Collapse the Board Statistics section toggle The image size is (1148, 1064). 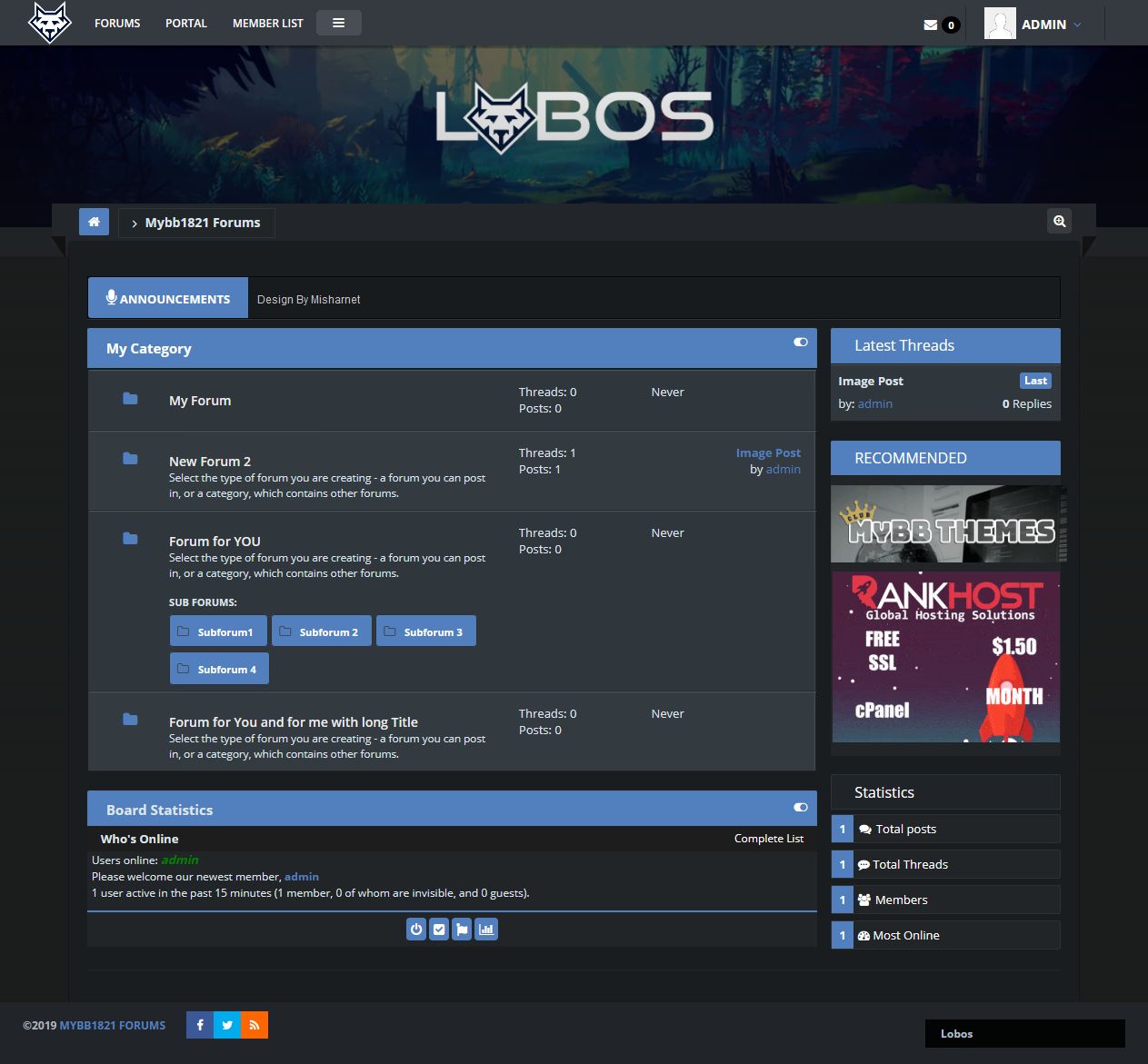pyautogui.click(x=800, y=807)
